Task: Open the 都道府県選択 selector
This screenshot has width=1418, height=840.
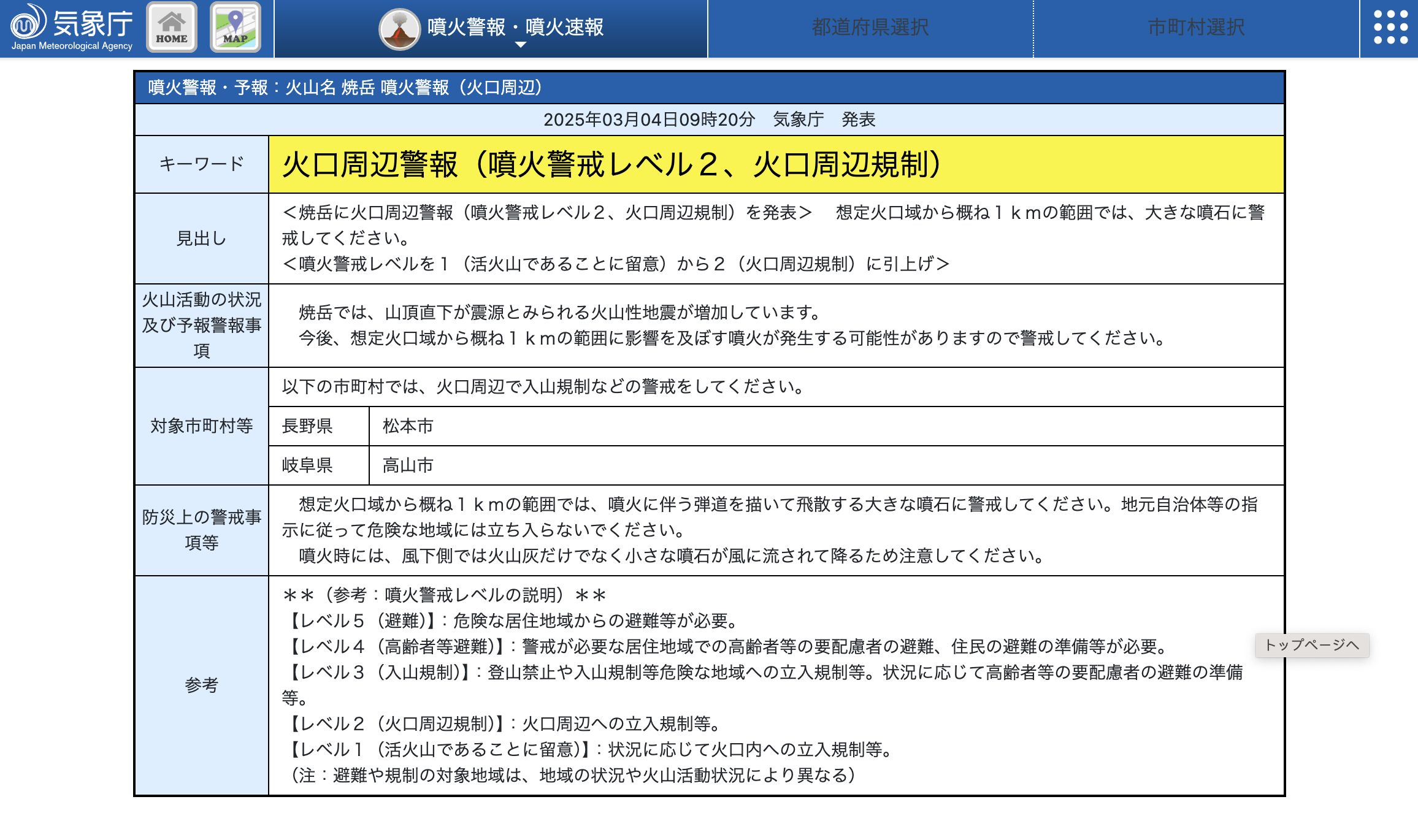Action: [870, 28]
